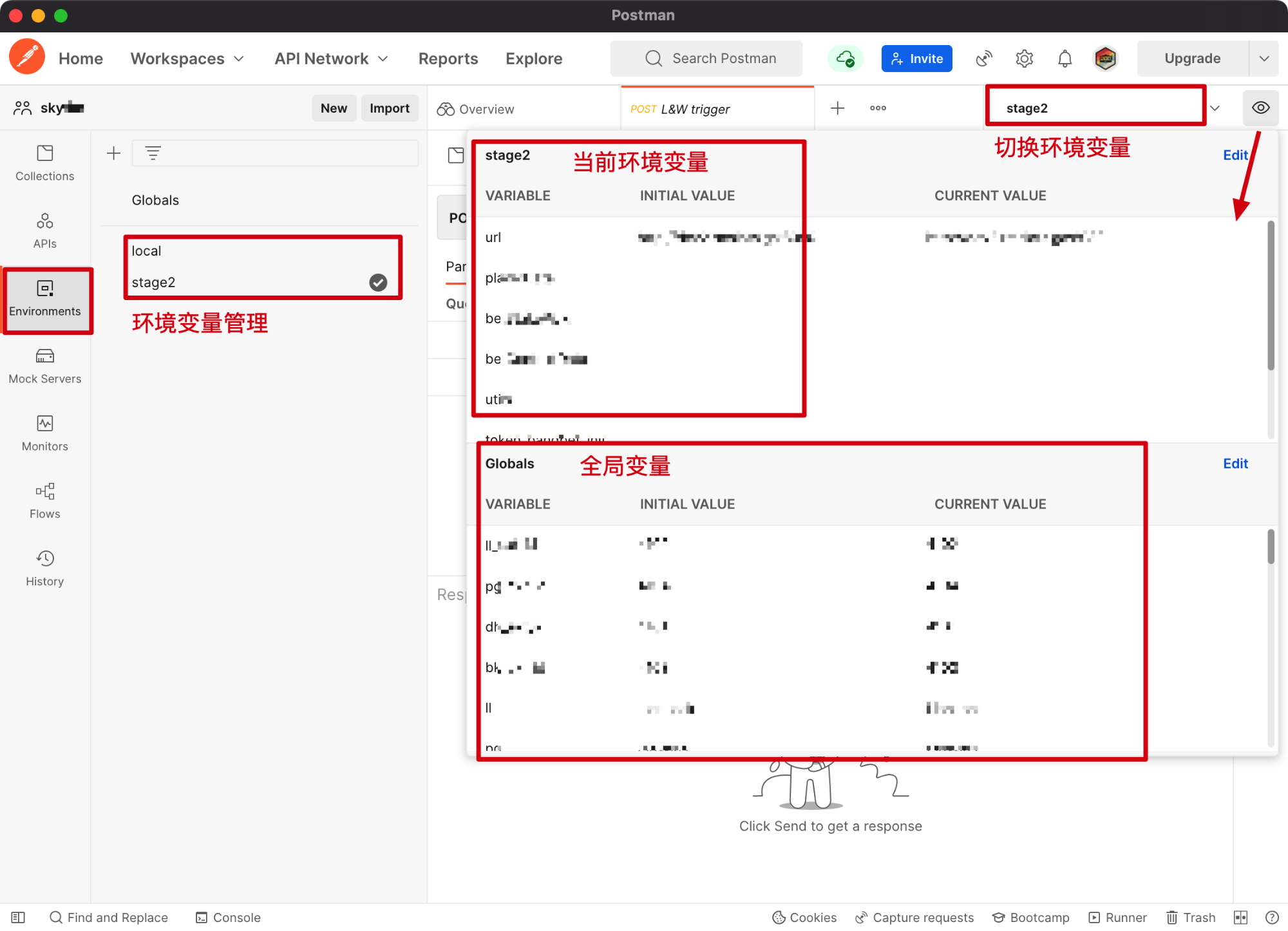Open the Collections sidebar panel
Screen dimensions: 1288x931
pos(45,164)
